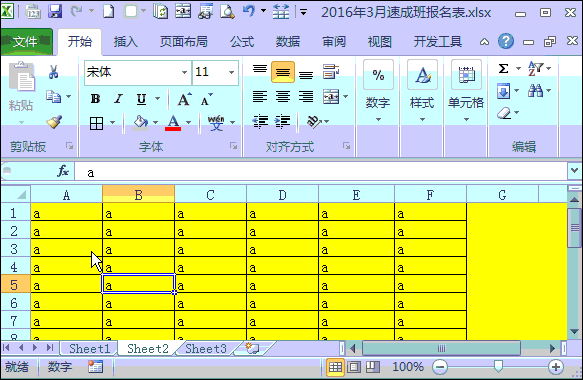The height and width of the screenshot is (380, 583).
Task: Decrease font size with small A icon
Action: 206,99
